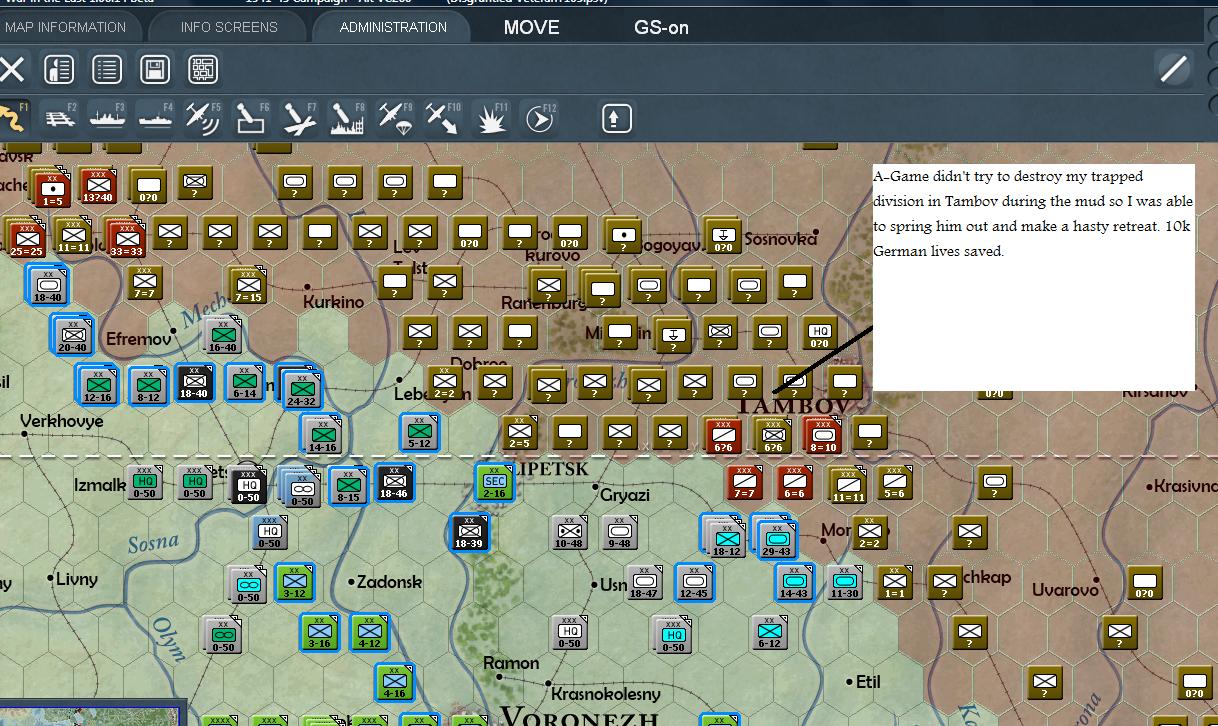Open the brick wall grid icon

pyautogui.click(x=203, y=69)
